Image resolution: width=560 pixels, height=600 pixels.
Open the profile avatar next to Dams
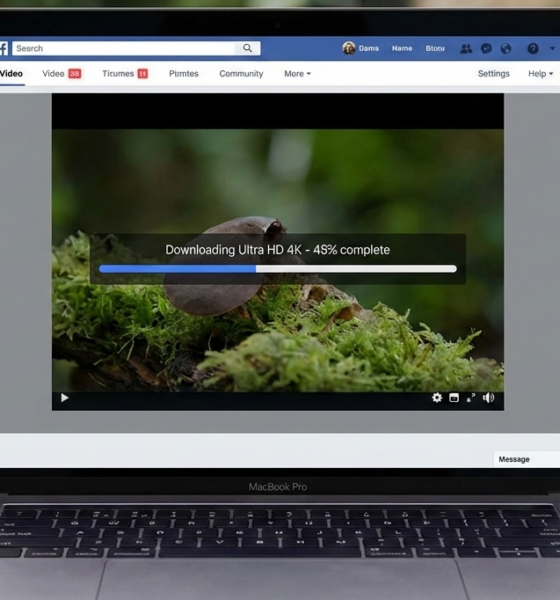pyautogui.click(x=349, y=48)
